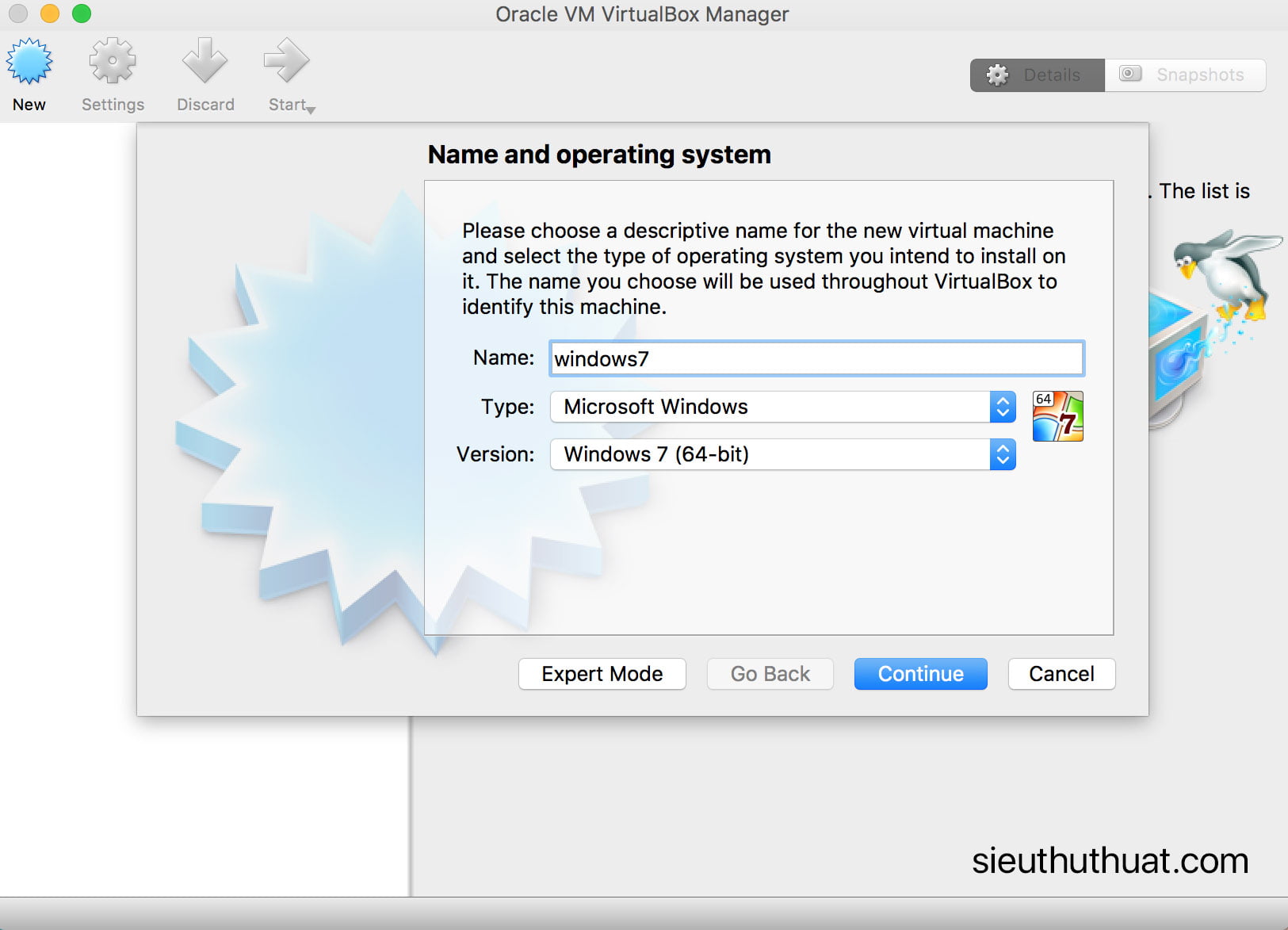Open the Type dropdown showing Microsoft Windows

pos(782,407)
